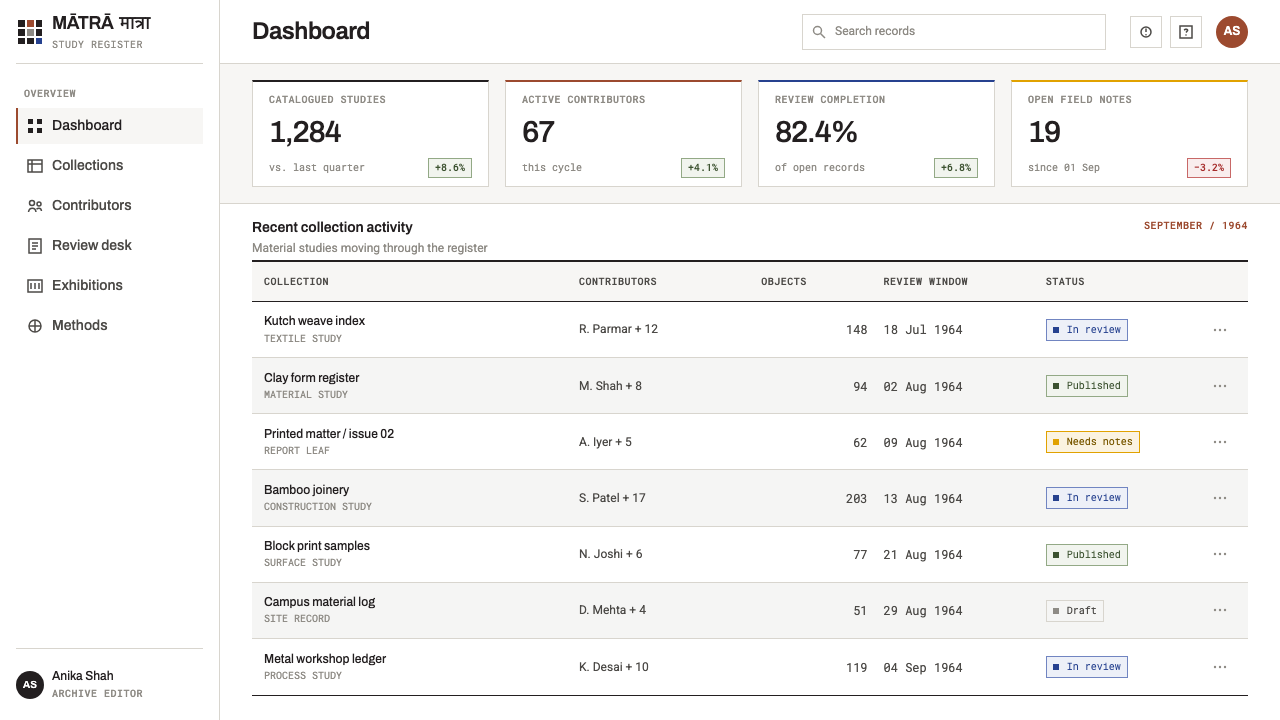Go to Collections in the sidebar
Viewport: 1280px width, 720px height.
[x=110, y=166]
